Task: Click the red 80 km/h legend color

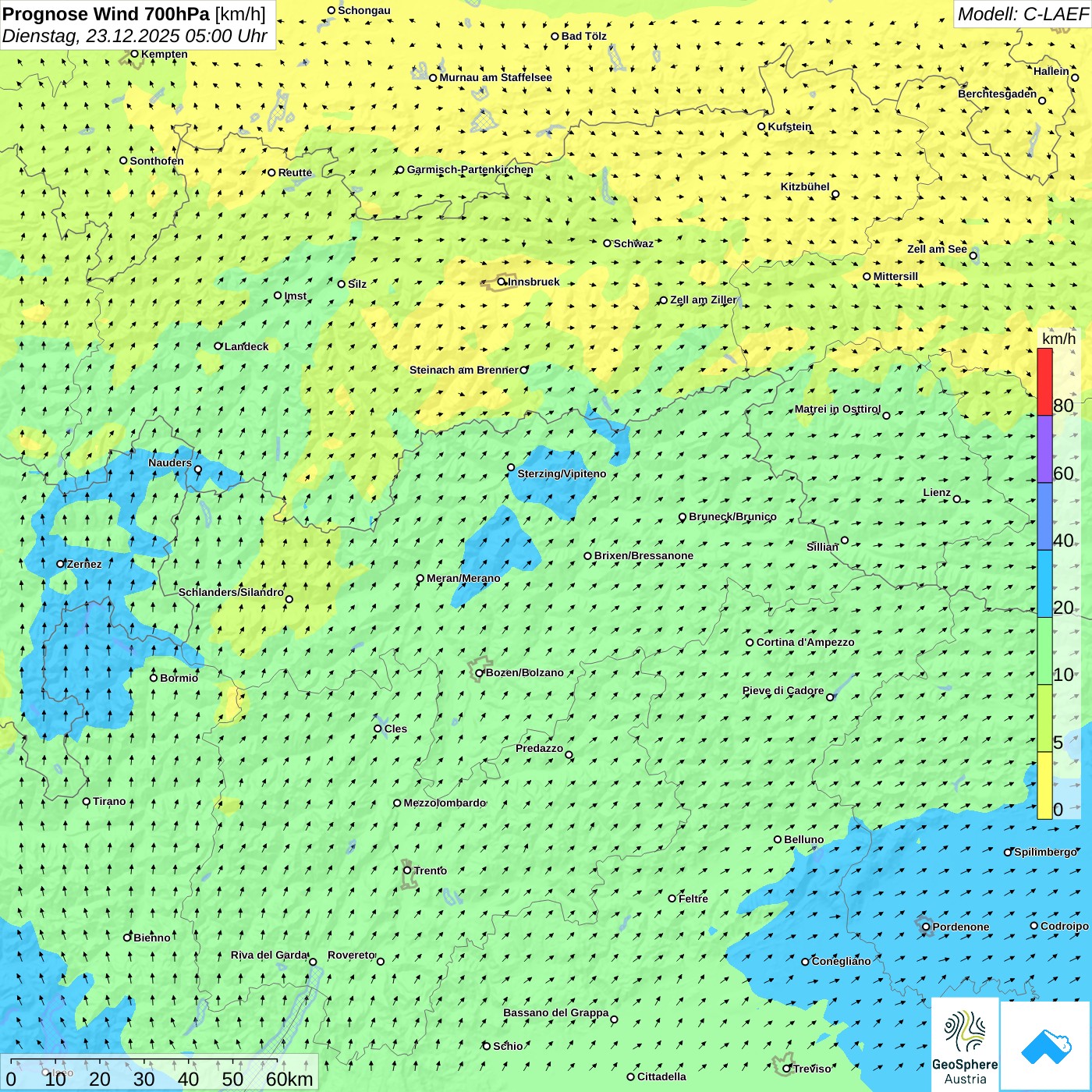Action: tap(1044, 382)
